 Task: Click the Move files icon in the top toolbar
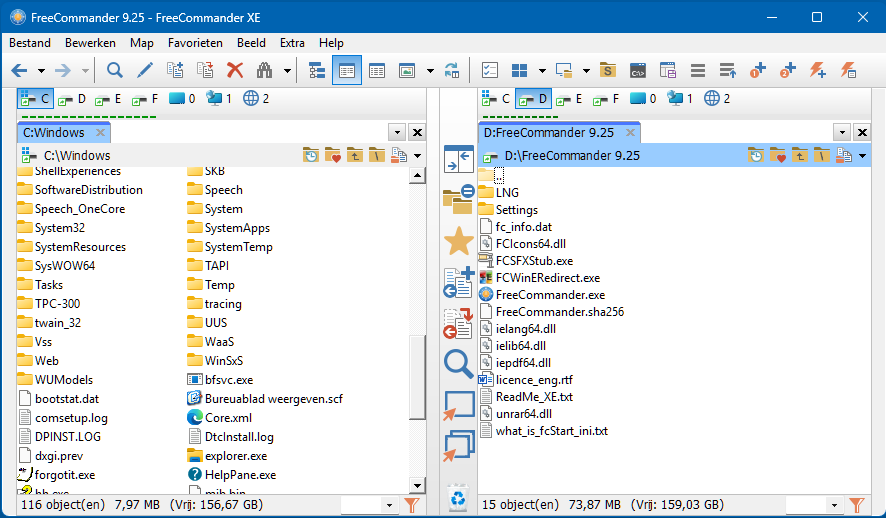click(205, 71)
